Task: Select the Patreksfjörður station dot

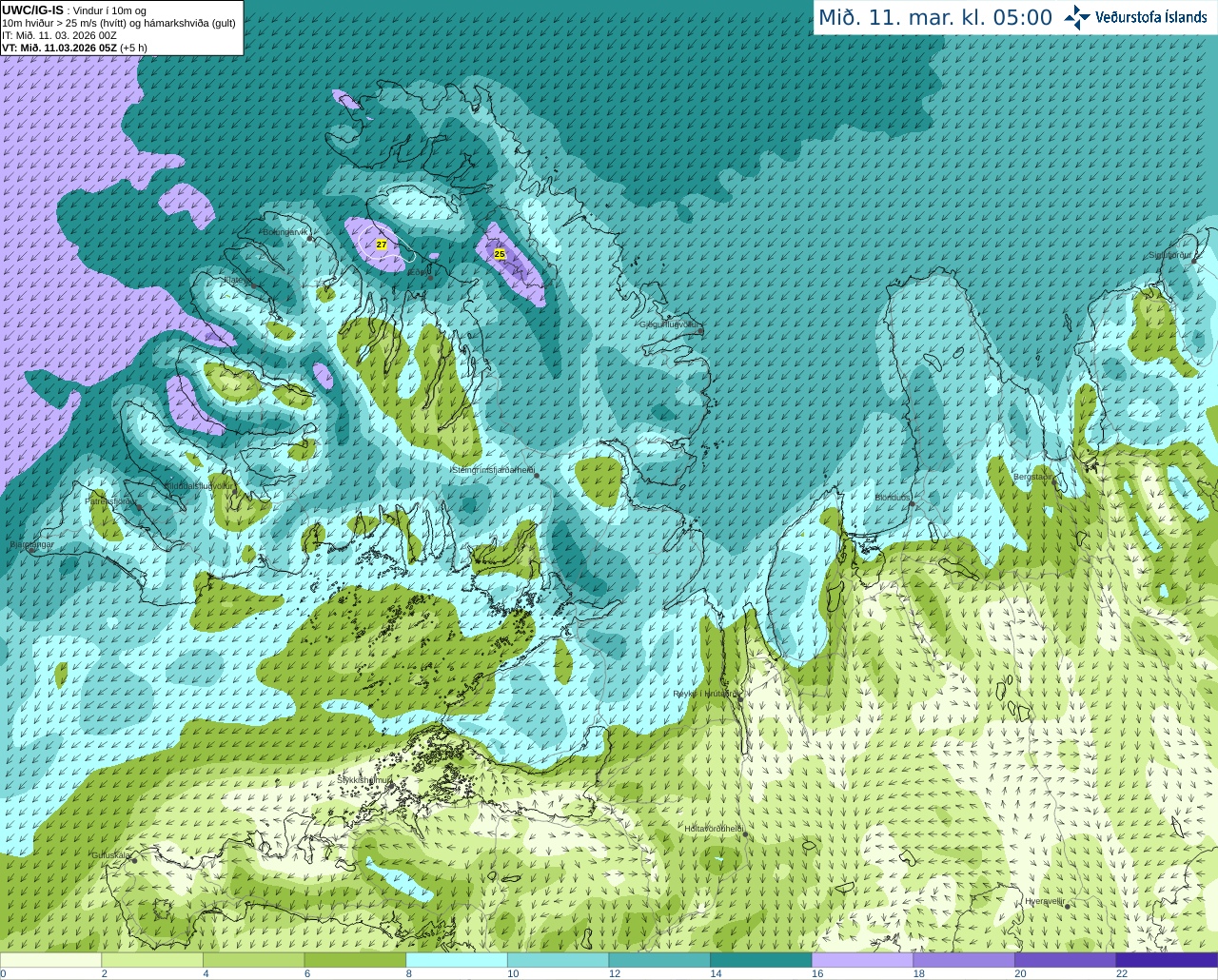Action: pyautogui.click(x=139, y=506)
